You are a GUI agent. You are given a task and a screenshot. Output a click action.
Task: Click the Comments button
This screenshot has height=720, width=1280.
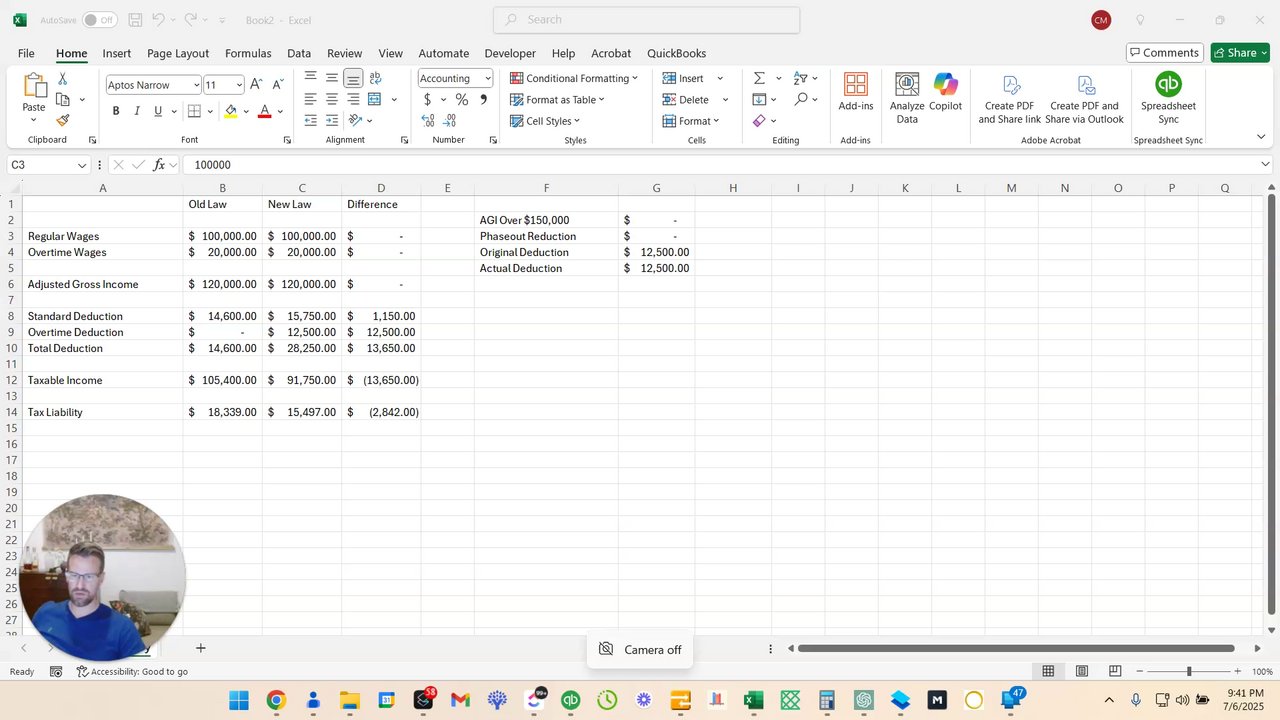coord(1164,53)
